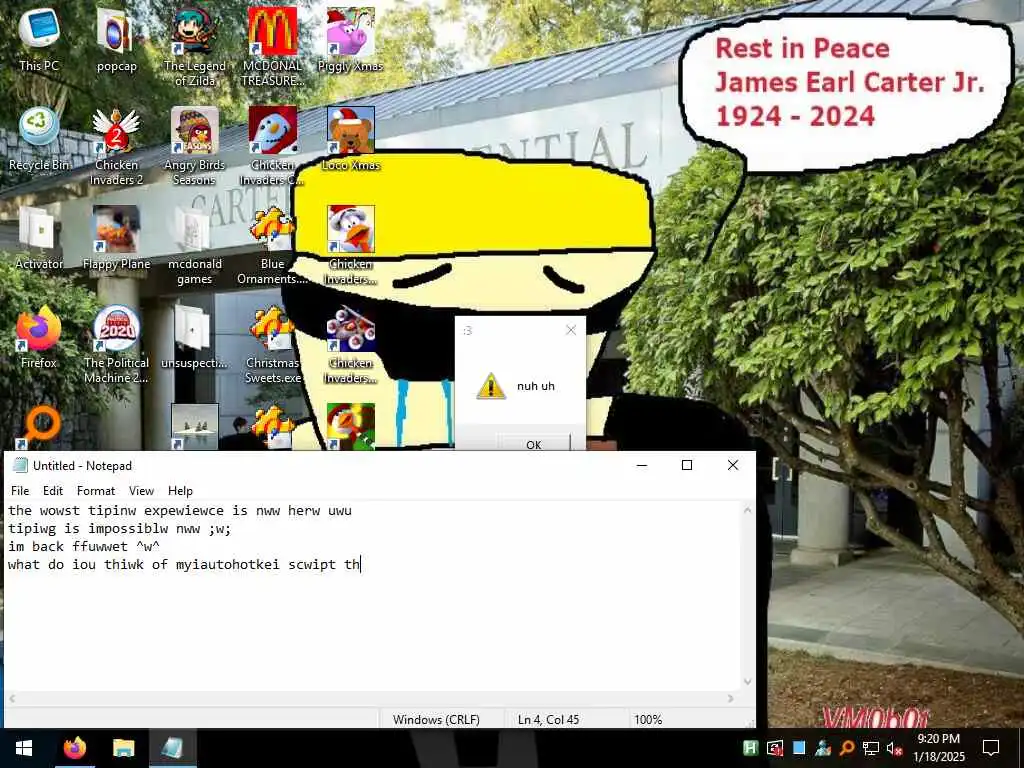Open the Notepad File menu
The height and width of the screenshot is (768, 1024).
20,490
